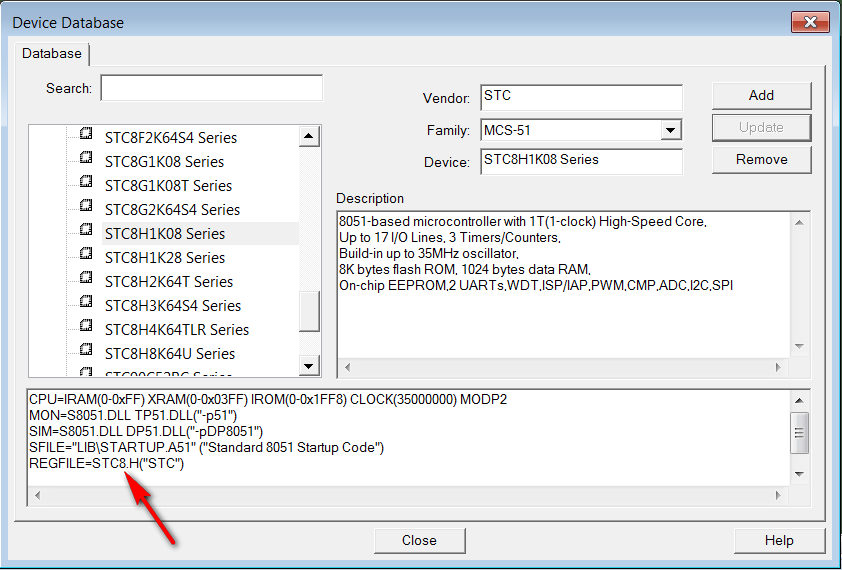This screenshot has height=570, width=842.
Task: Choose STC8G1K08T Series entry
Action: [169, 186]
